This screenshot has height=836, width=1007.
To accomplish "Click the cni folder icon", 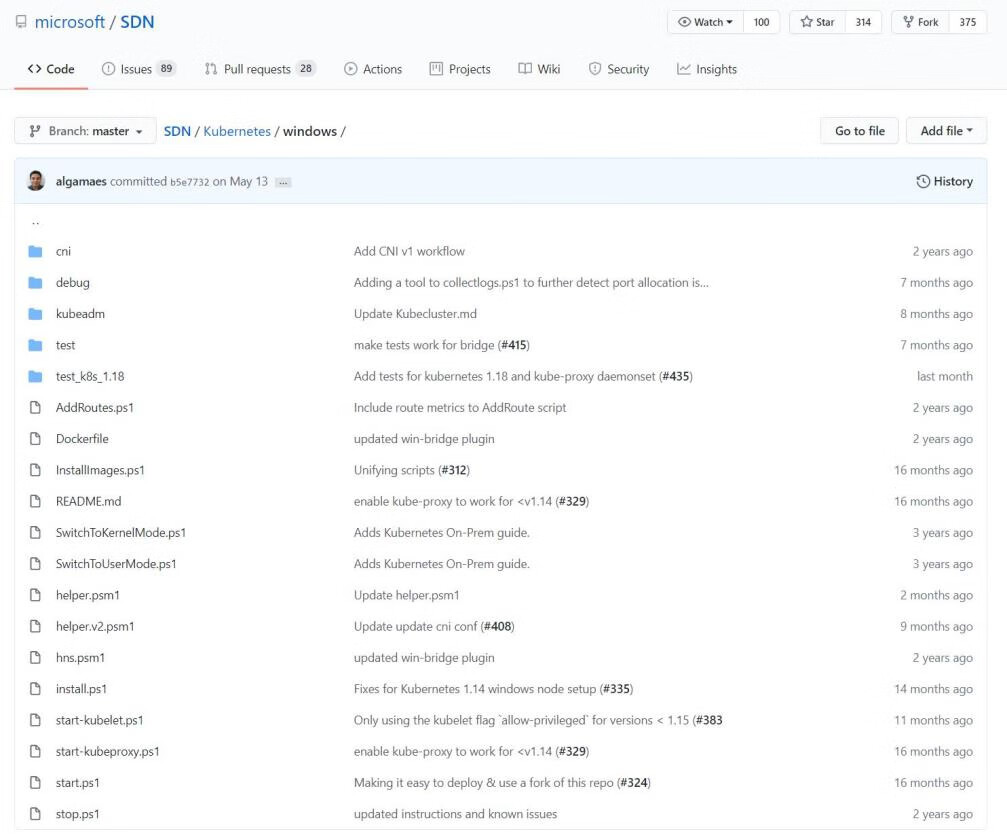I will point(36,252).
